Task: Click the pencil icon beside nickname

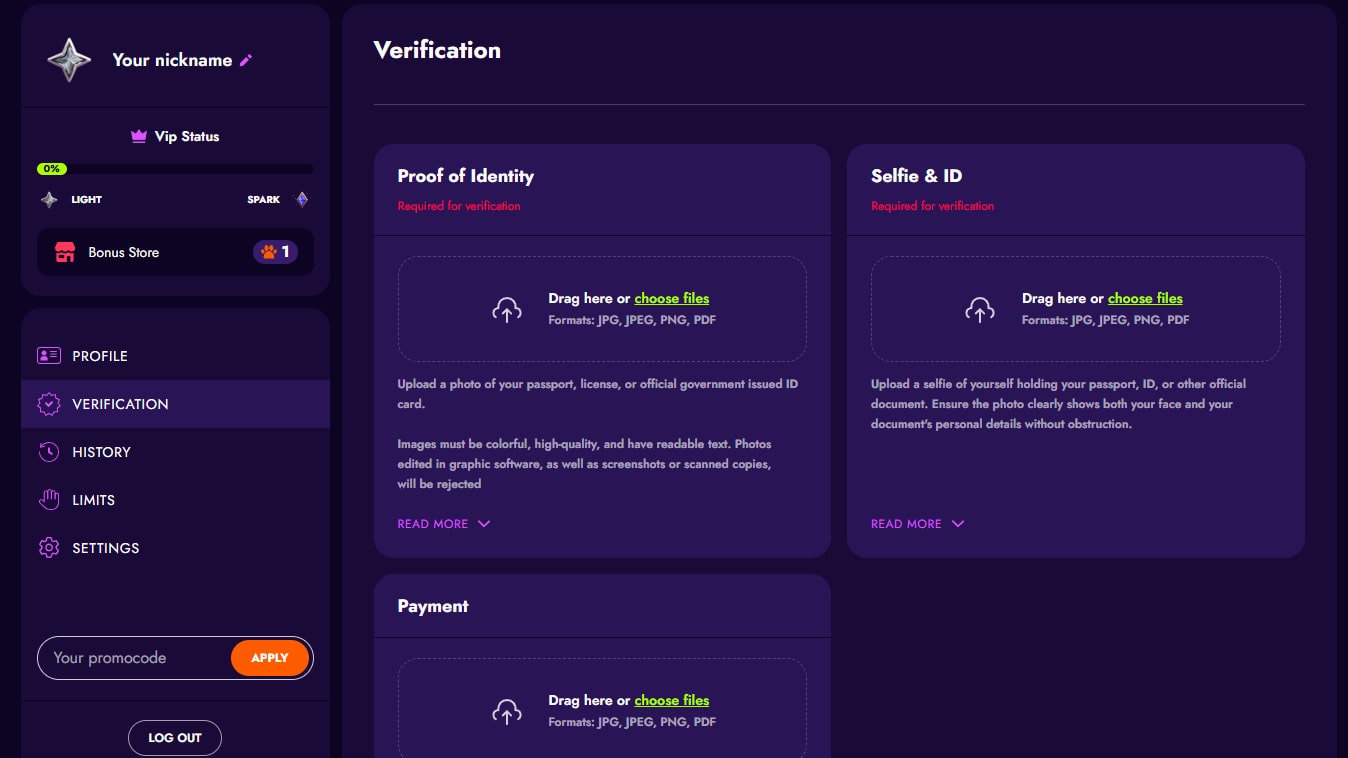Action: point(246,60)
